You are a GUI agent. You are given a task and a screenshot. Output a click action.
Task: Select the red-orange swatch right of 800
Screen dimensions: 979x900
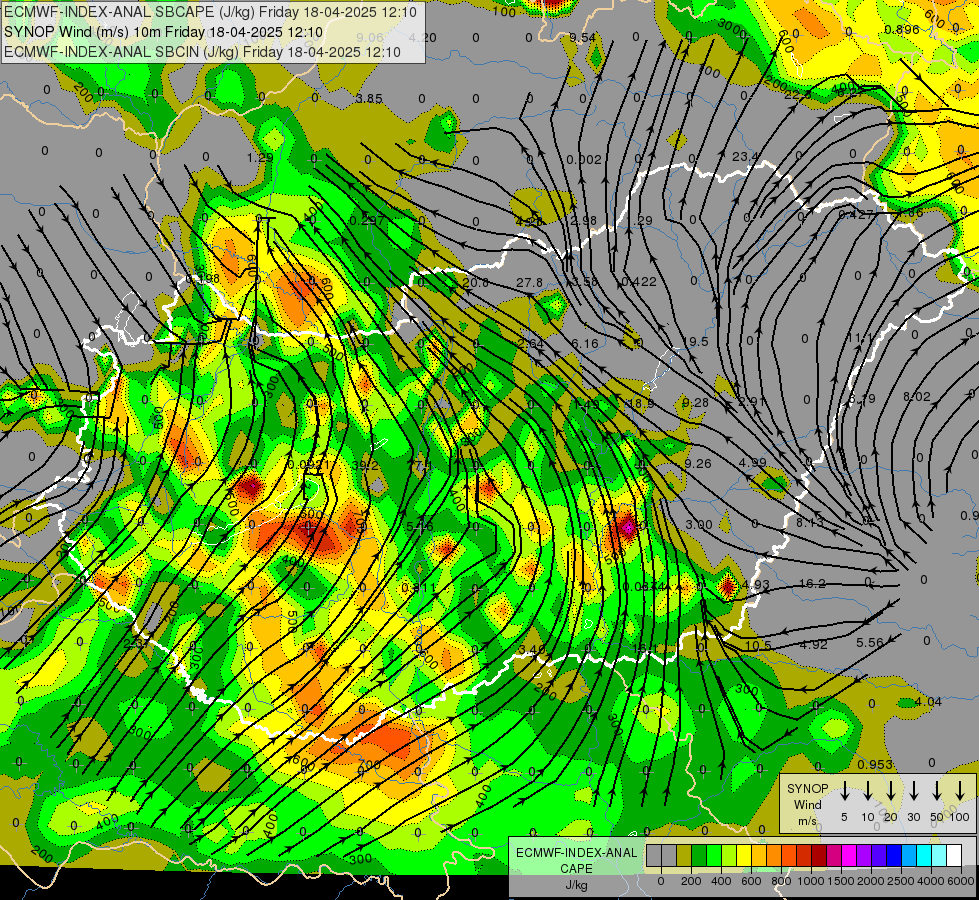[789, 855]
